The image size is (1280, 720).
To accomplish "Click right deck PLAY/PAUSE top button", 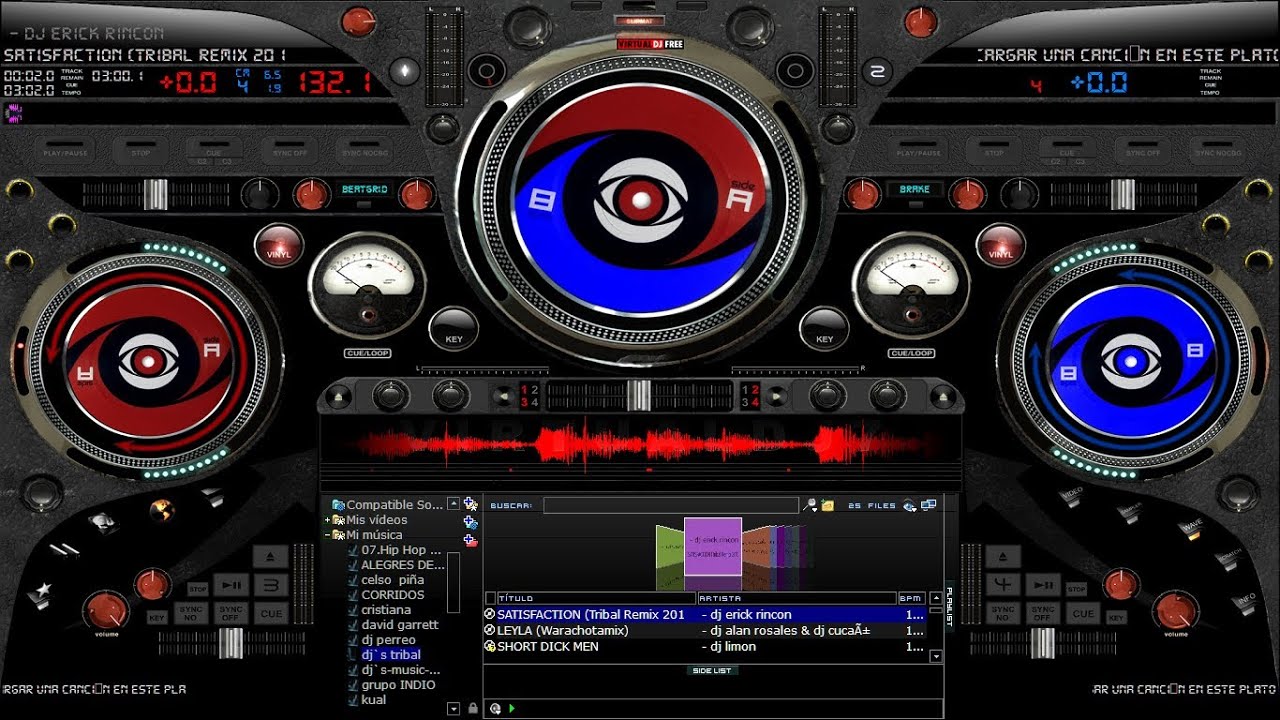I will point(918,152).
